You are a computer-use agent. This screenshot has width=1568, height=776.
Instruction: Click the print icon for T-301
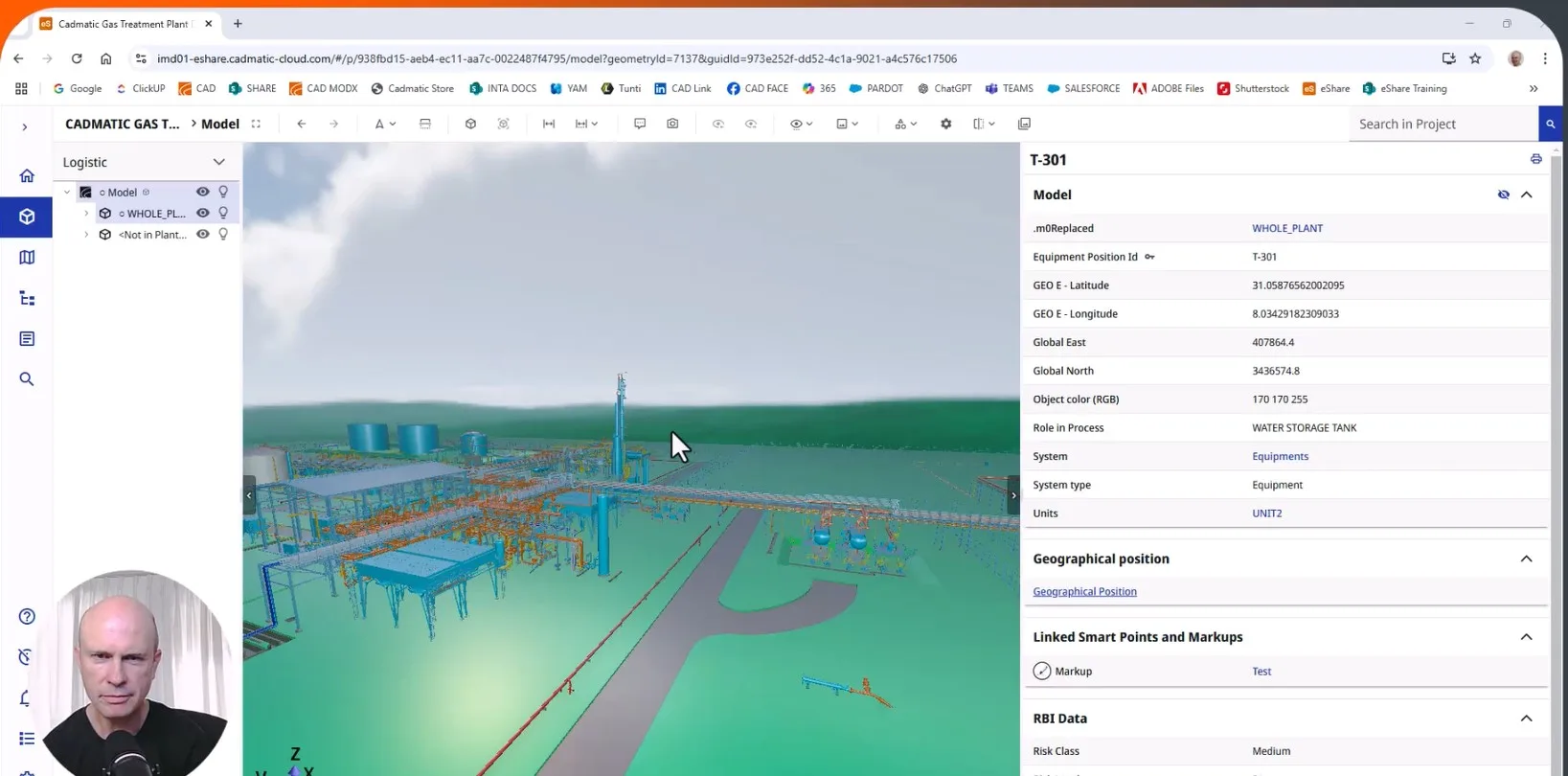click(x=1535, y=159)
